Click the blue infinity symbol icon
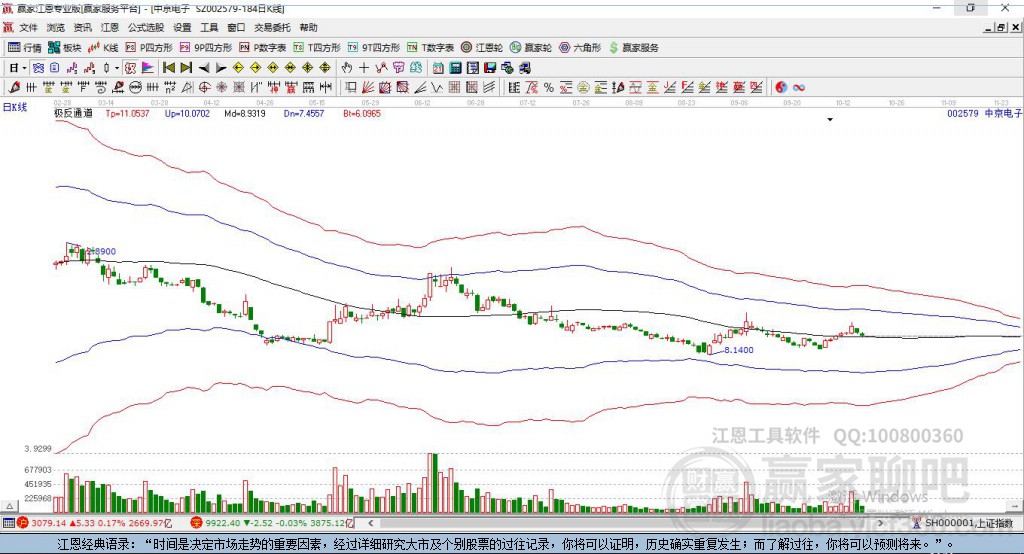Viewport: 1024px width, 554px height. pyautogui.click(x=799, y=87)
